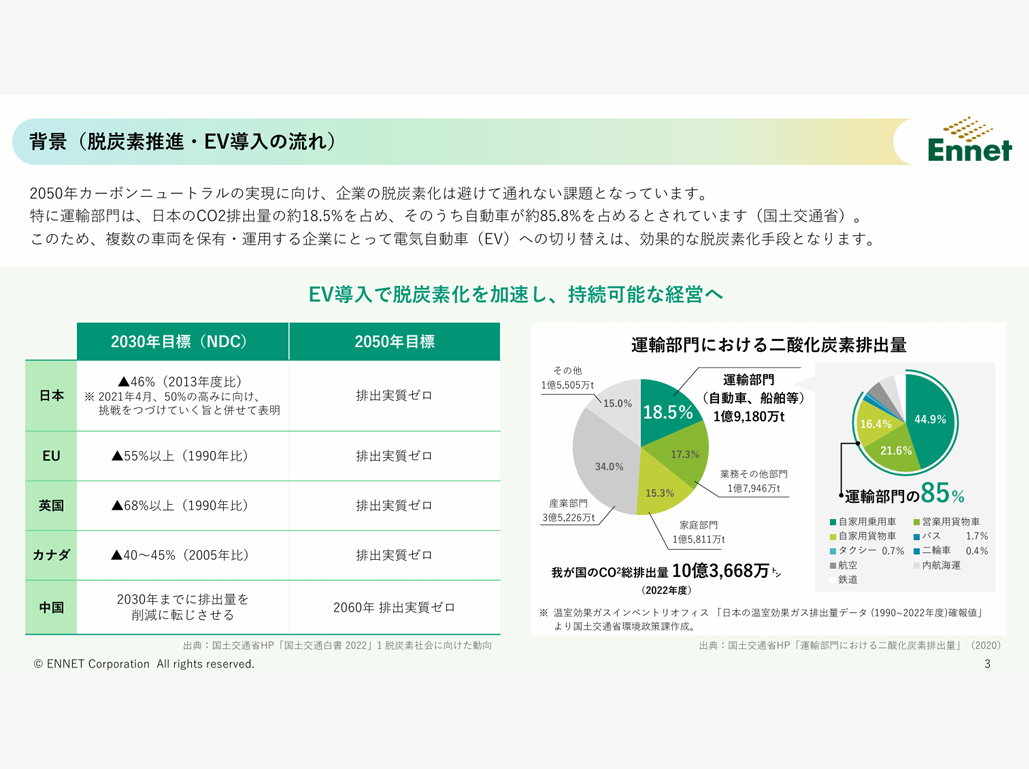Click the 内航海運 legend entry
The height and width of the screenshot is (769, 1029).
click(x=936, y=565)
